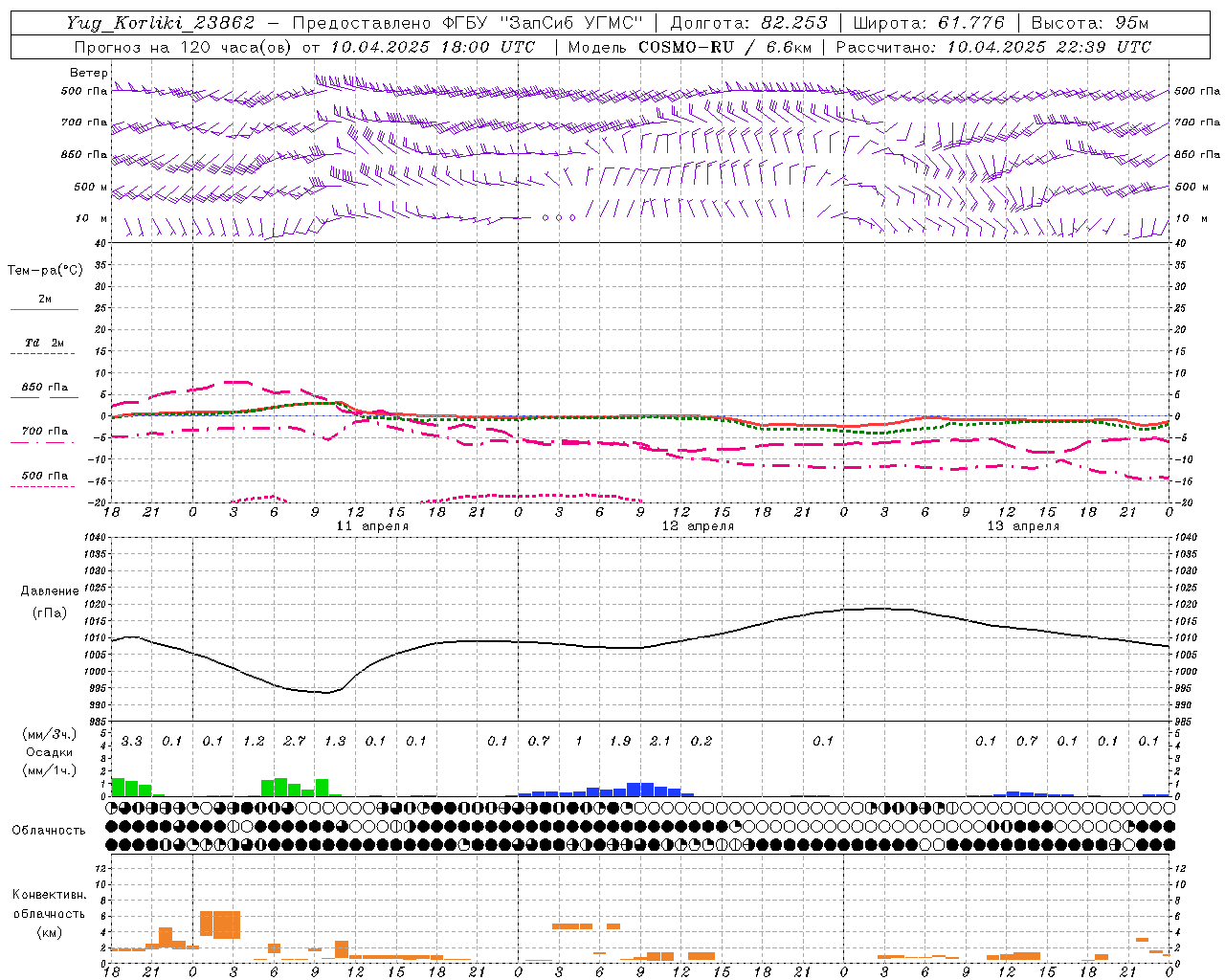The width and height of the screenshot is (1225, 980).
Task: Click the '12 апреля' date label
Action: [x=698, y=526]
